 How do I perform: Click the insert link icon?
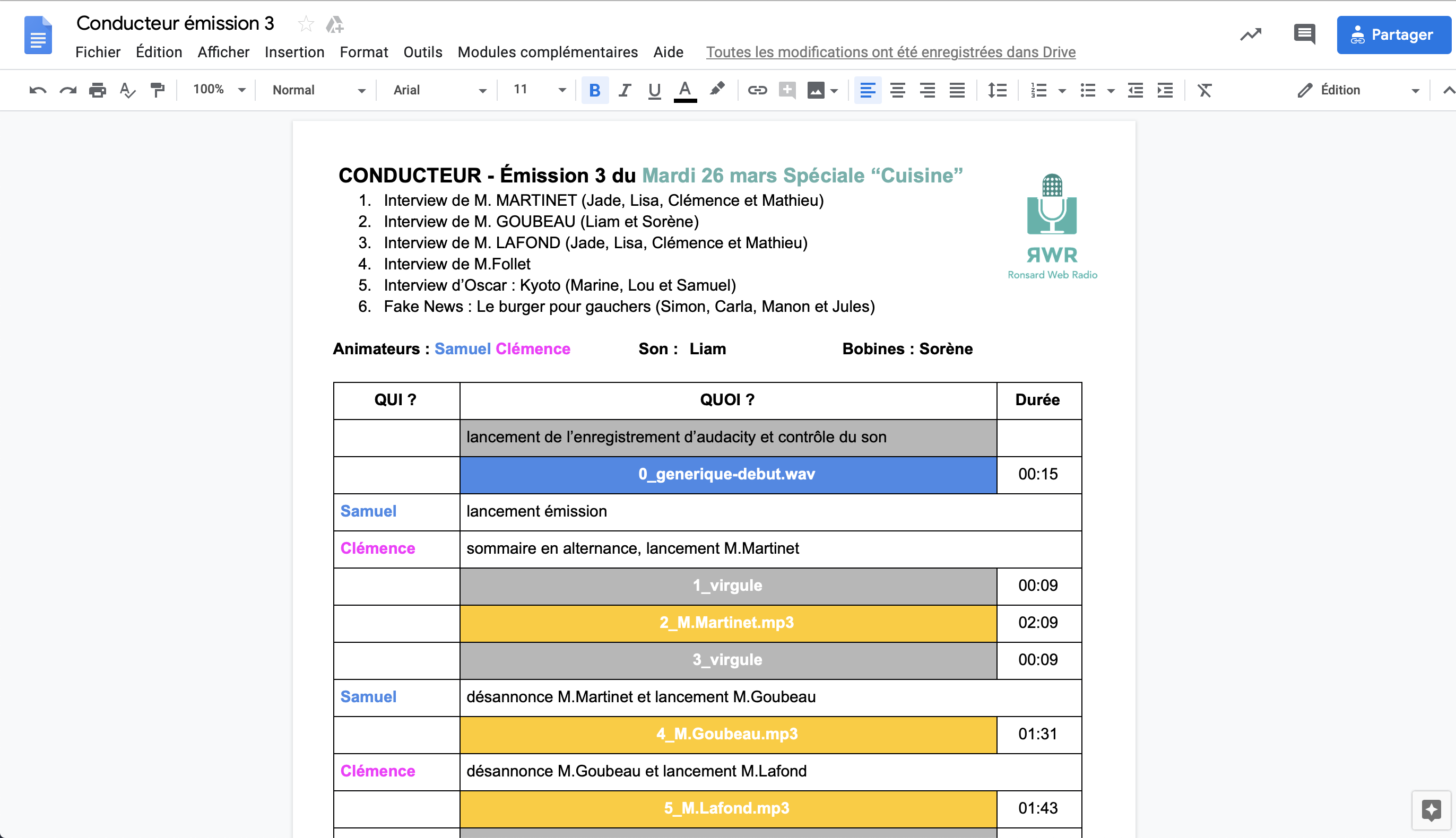click(757, 90)
